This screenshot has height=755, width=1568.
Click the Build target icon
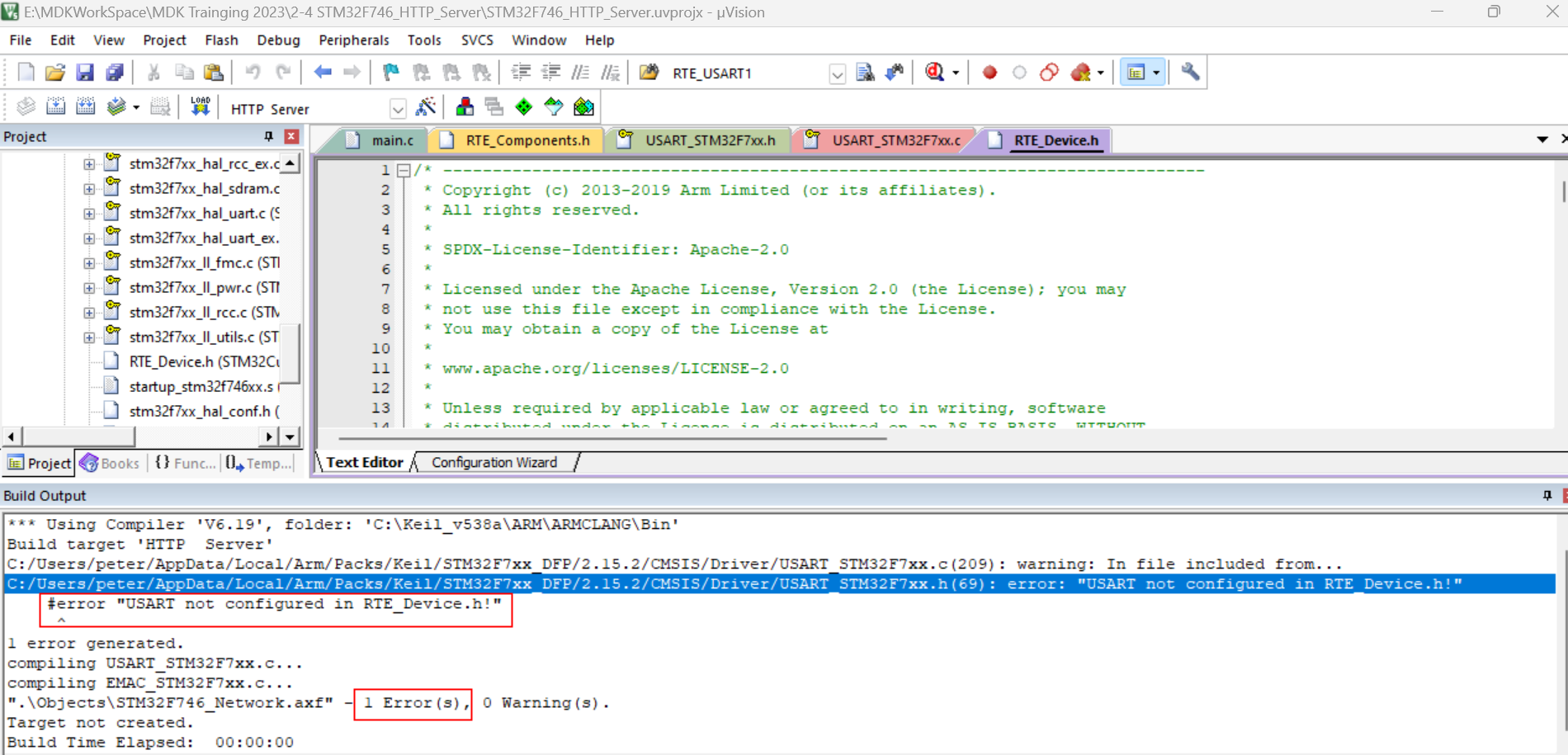55,107
